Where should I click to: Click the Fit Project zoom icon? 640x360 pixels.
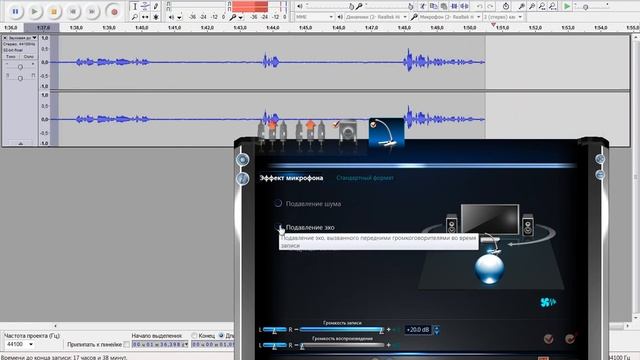pyautogui.click(x=552, y=6)
